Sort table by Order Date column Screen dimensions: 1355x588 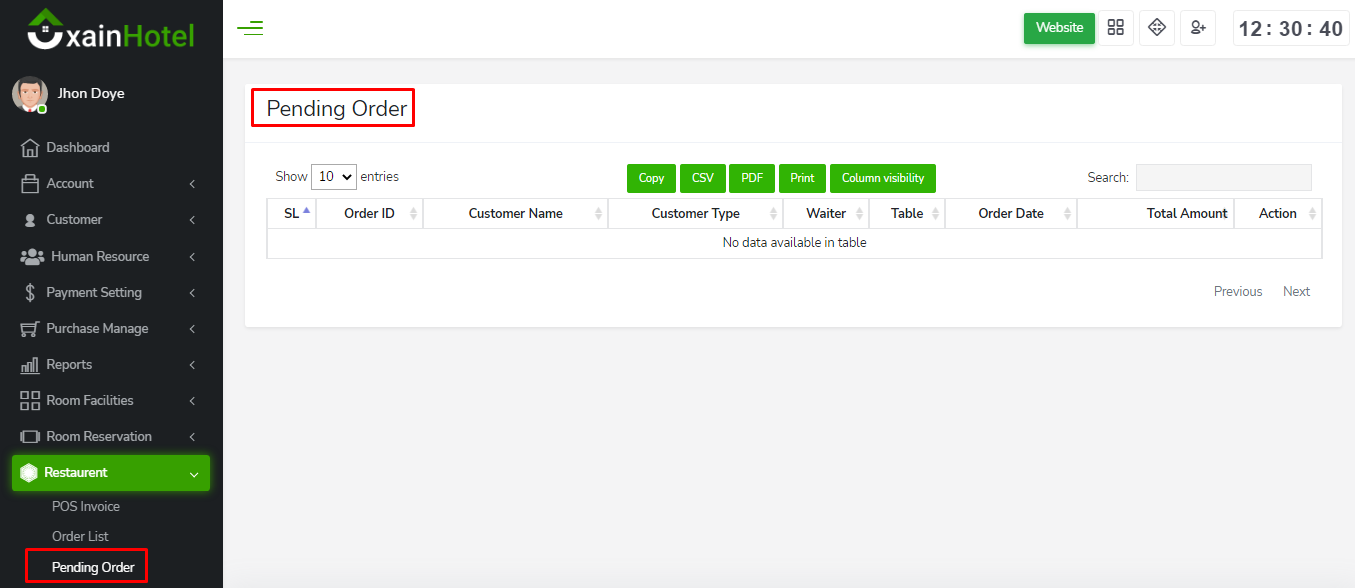(1010, 213)
